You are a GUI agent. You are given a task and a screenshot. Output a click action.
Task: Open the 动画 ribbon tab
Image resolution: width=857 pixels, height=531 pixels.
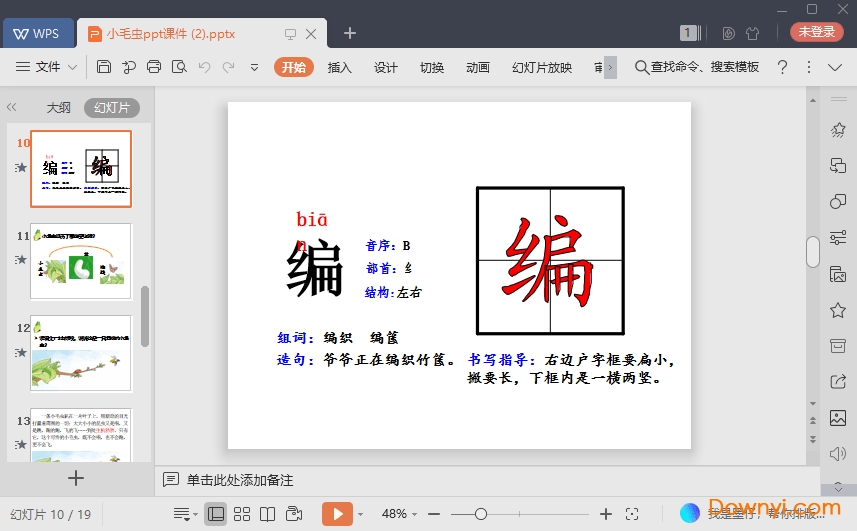tap(478, 67)
